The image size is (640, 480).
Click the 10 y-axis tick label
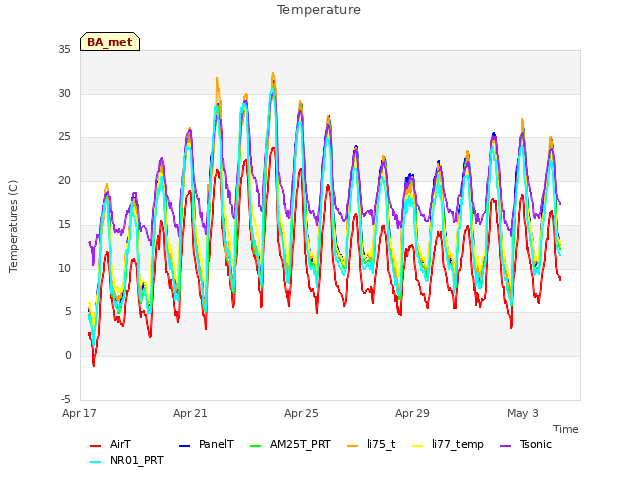[x=64, y=268]
